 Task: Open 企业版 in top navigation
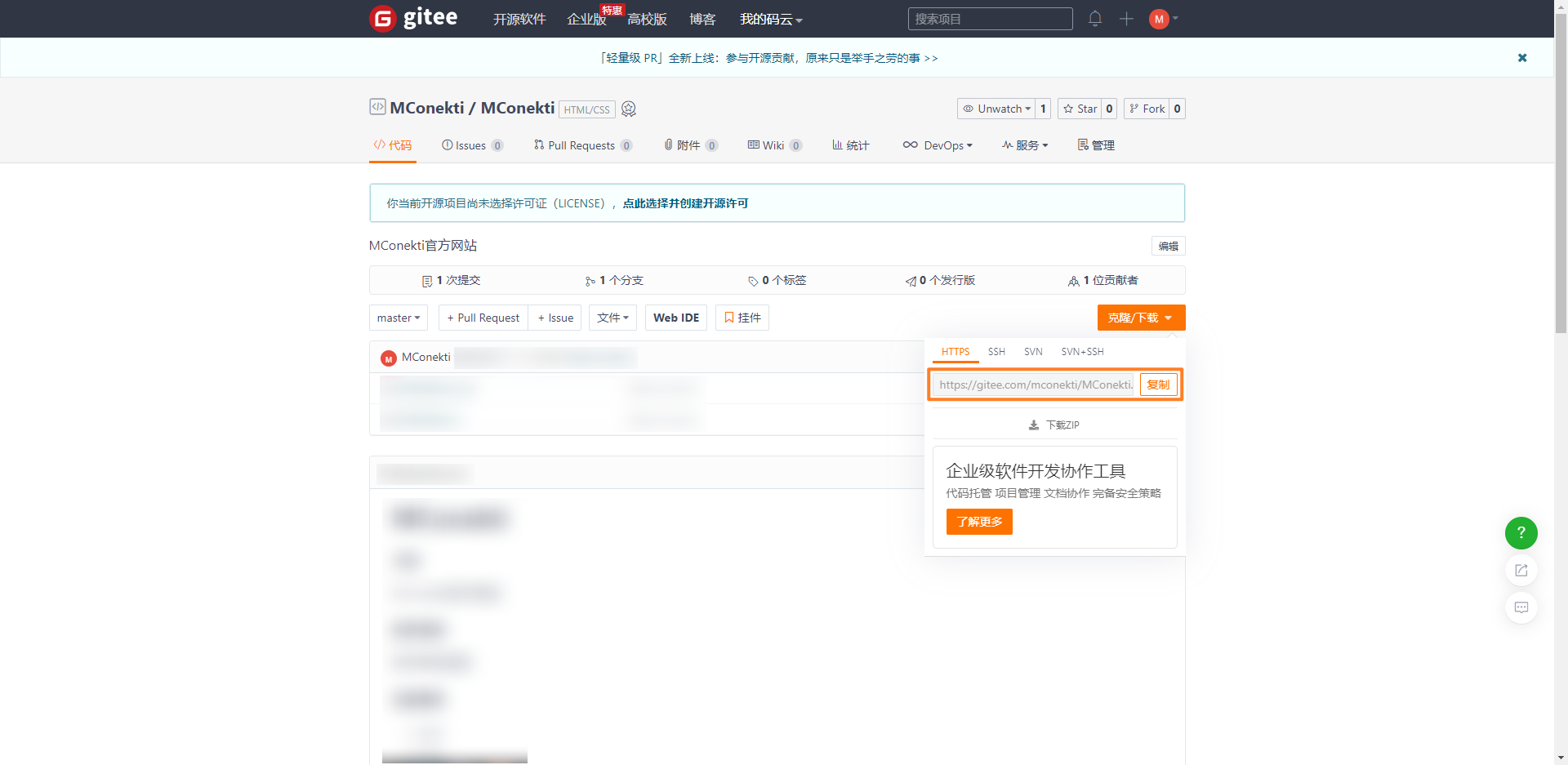pyautogui.click(x=586, y=19)
